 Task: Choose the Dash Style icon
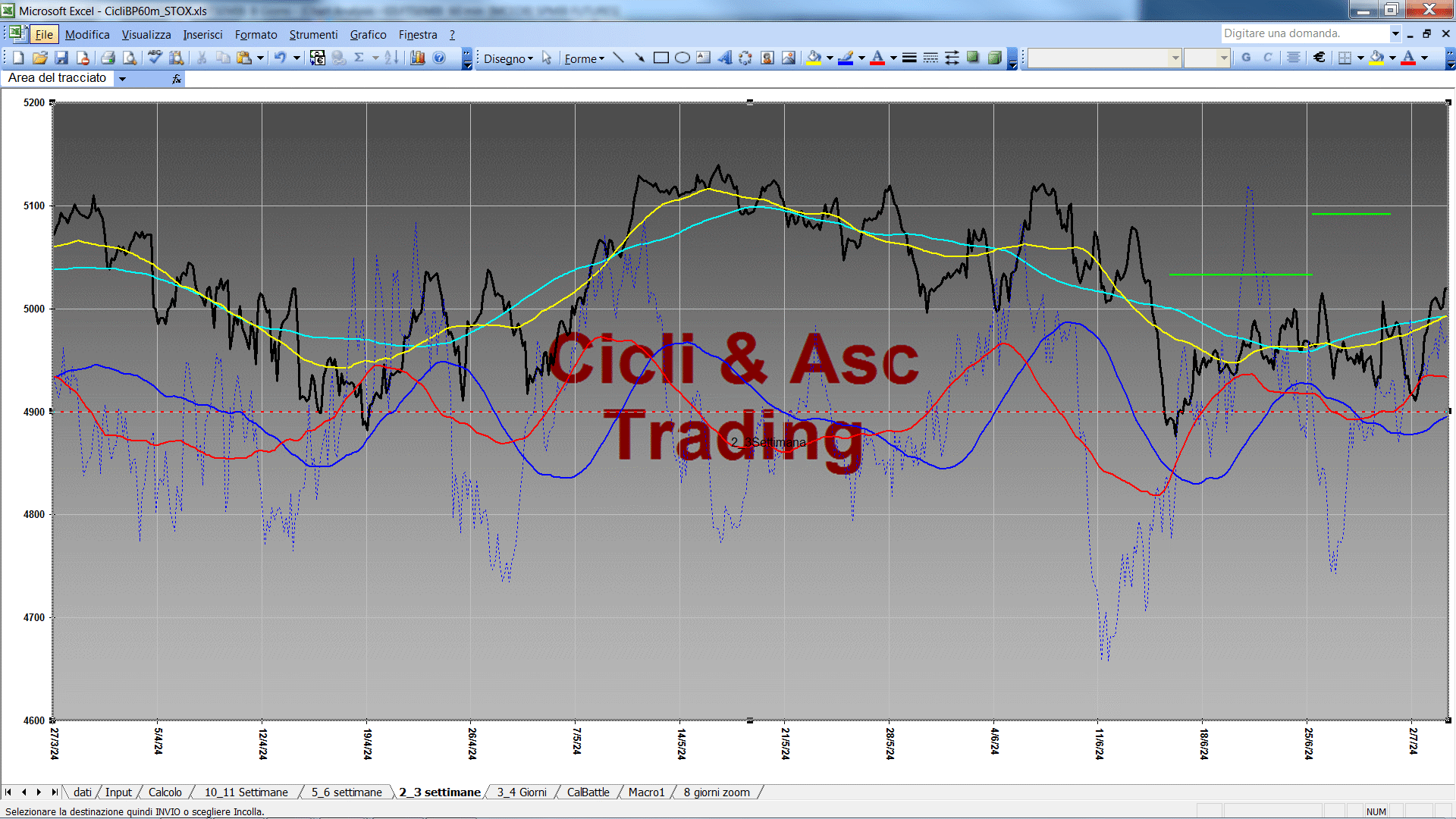(931, 58)
